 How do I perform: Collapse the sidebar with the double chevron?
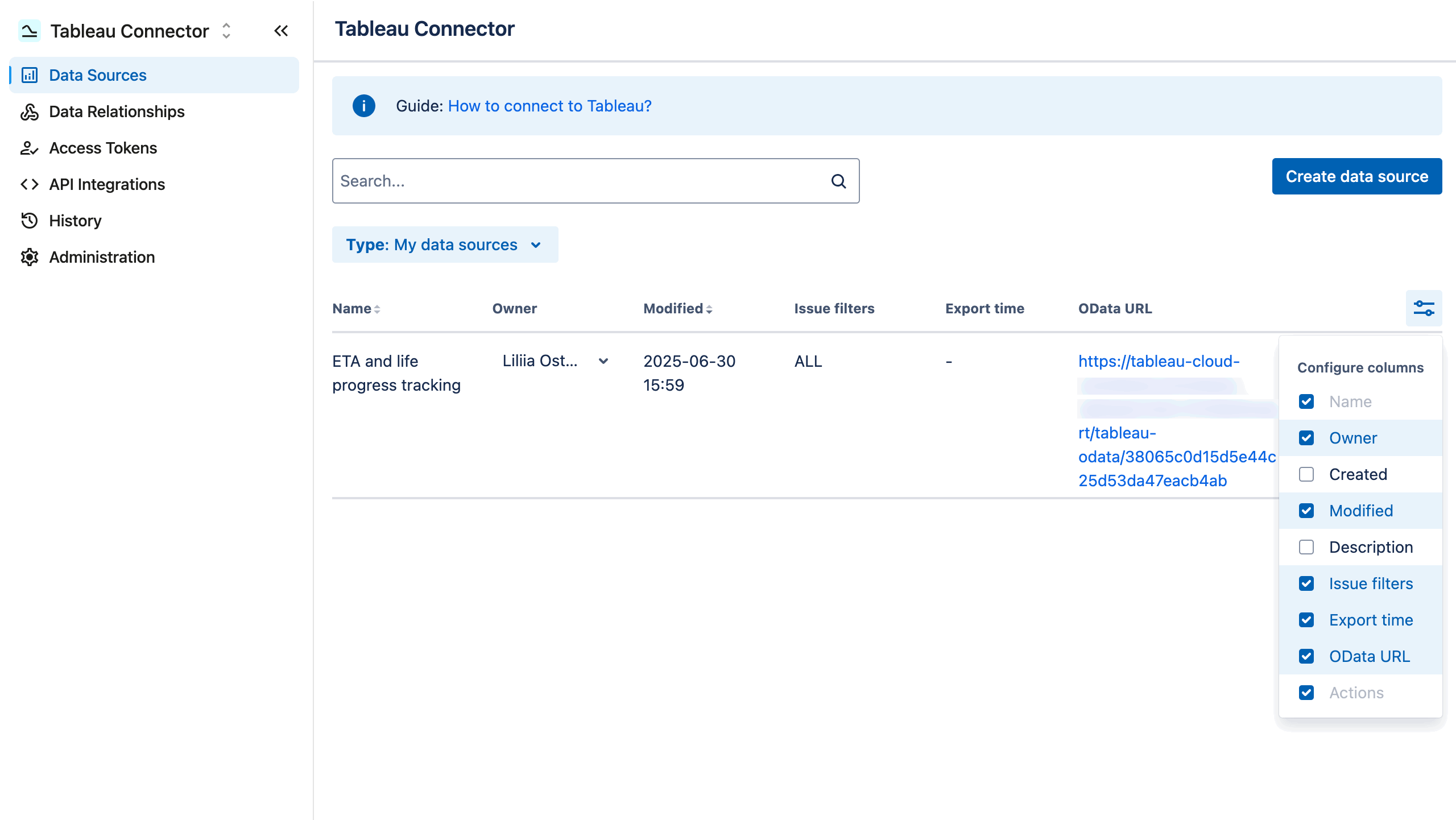pos(281,31)
